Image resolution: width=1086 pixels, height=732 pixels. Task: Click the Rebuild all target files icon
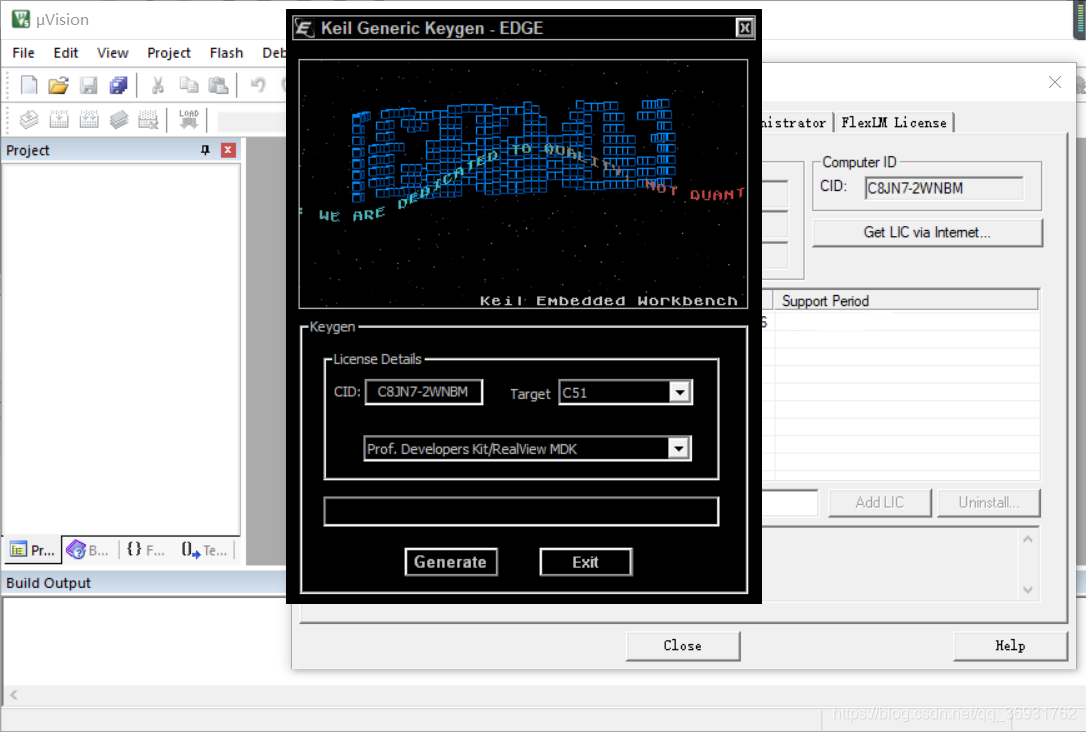pyautogui.click(x=89, y=119)
